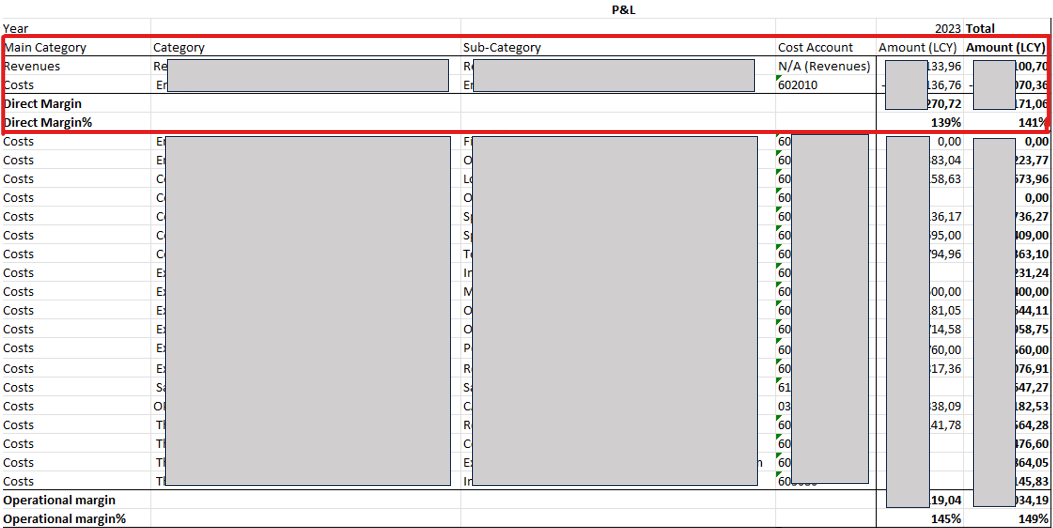Image resolution: width=1053 pixels, height=528 pixels.
Task: Click the 139% direct margin value
Action: 947,123
